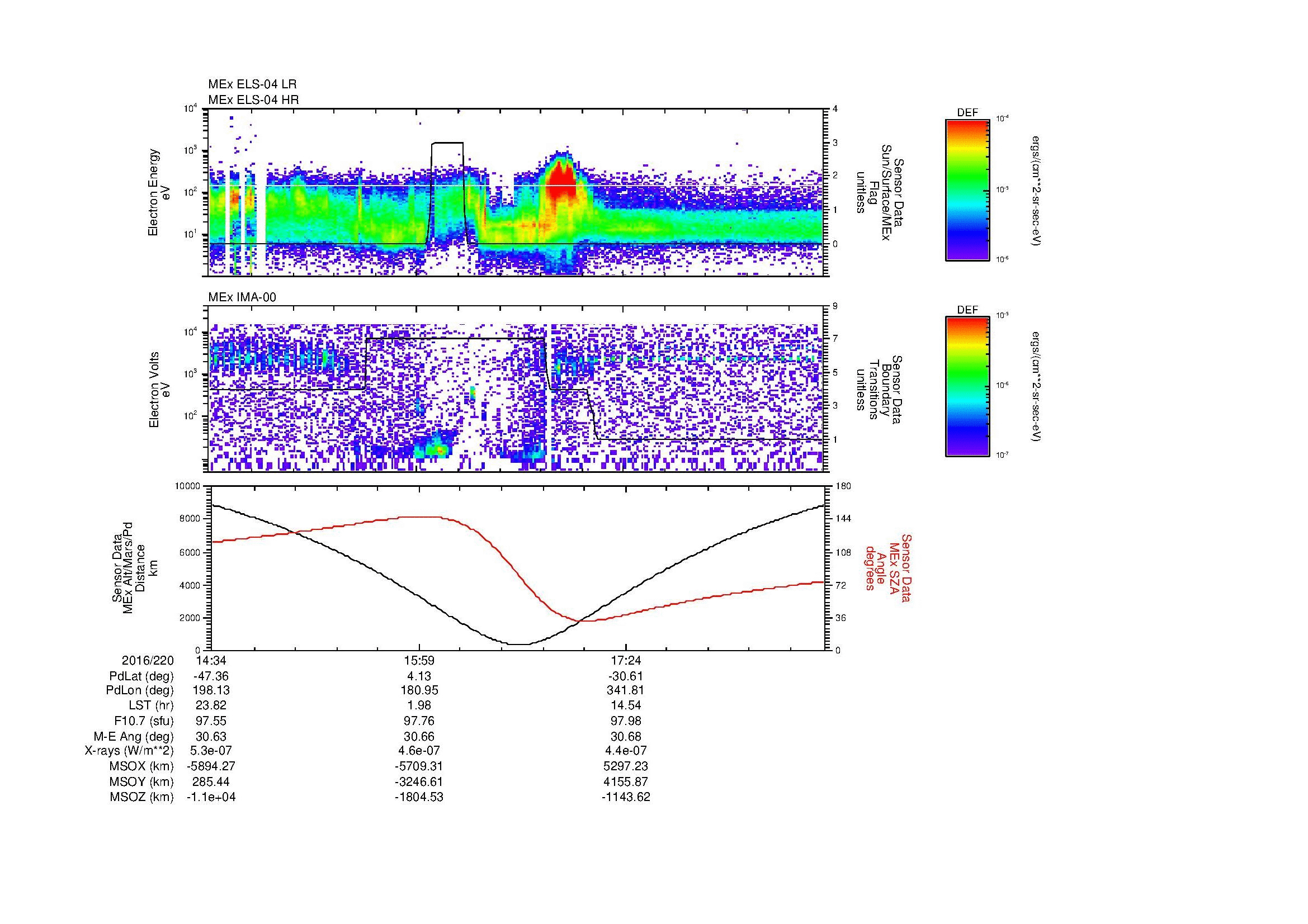Click the F10.7 value '97.55'
1308x924 pixels.
coord(211,721)
